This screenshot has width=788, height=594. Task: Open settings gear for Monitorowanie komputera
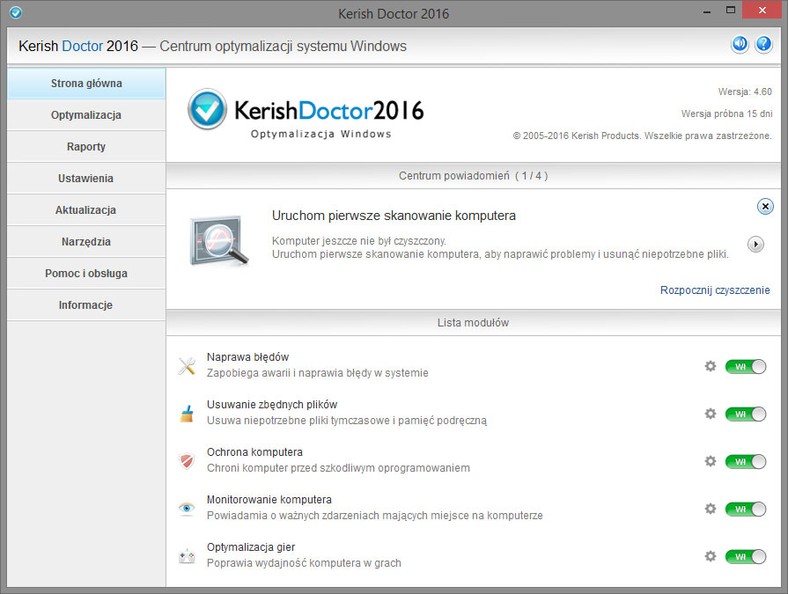[710, 509]
